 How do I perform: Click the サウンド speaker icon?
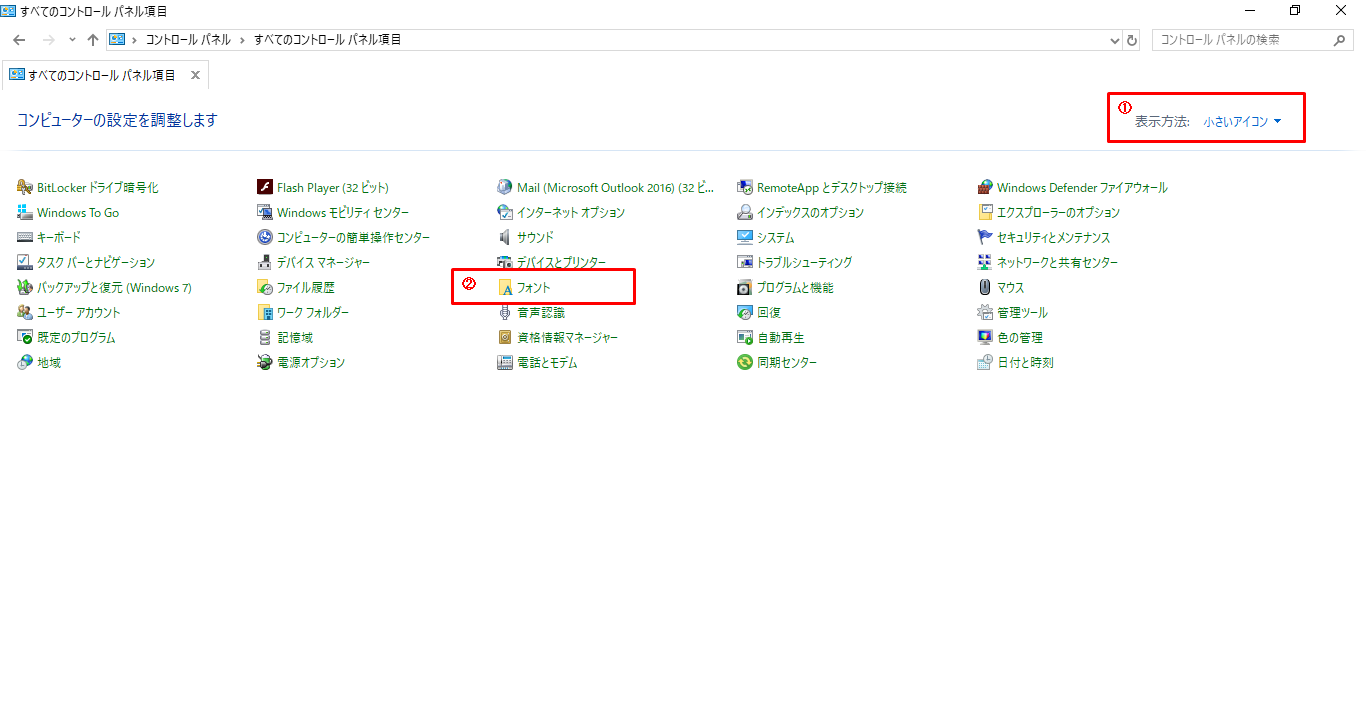point(505,238)
